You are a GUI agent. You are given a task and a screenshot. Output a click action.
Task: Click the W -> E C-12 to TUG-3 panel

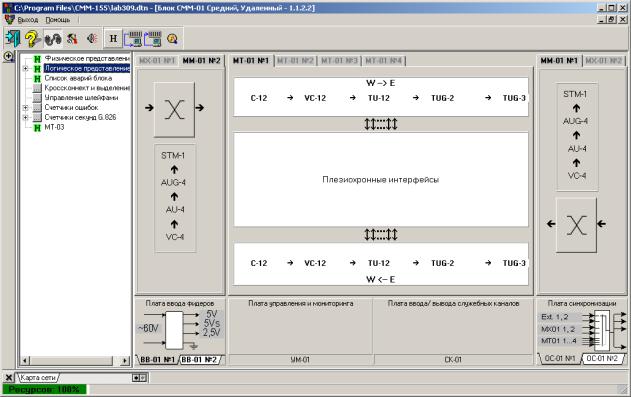coord(381,97)
